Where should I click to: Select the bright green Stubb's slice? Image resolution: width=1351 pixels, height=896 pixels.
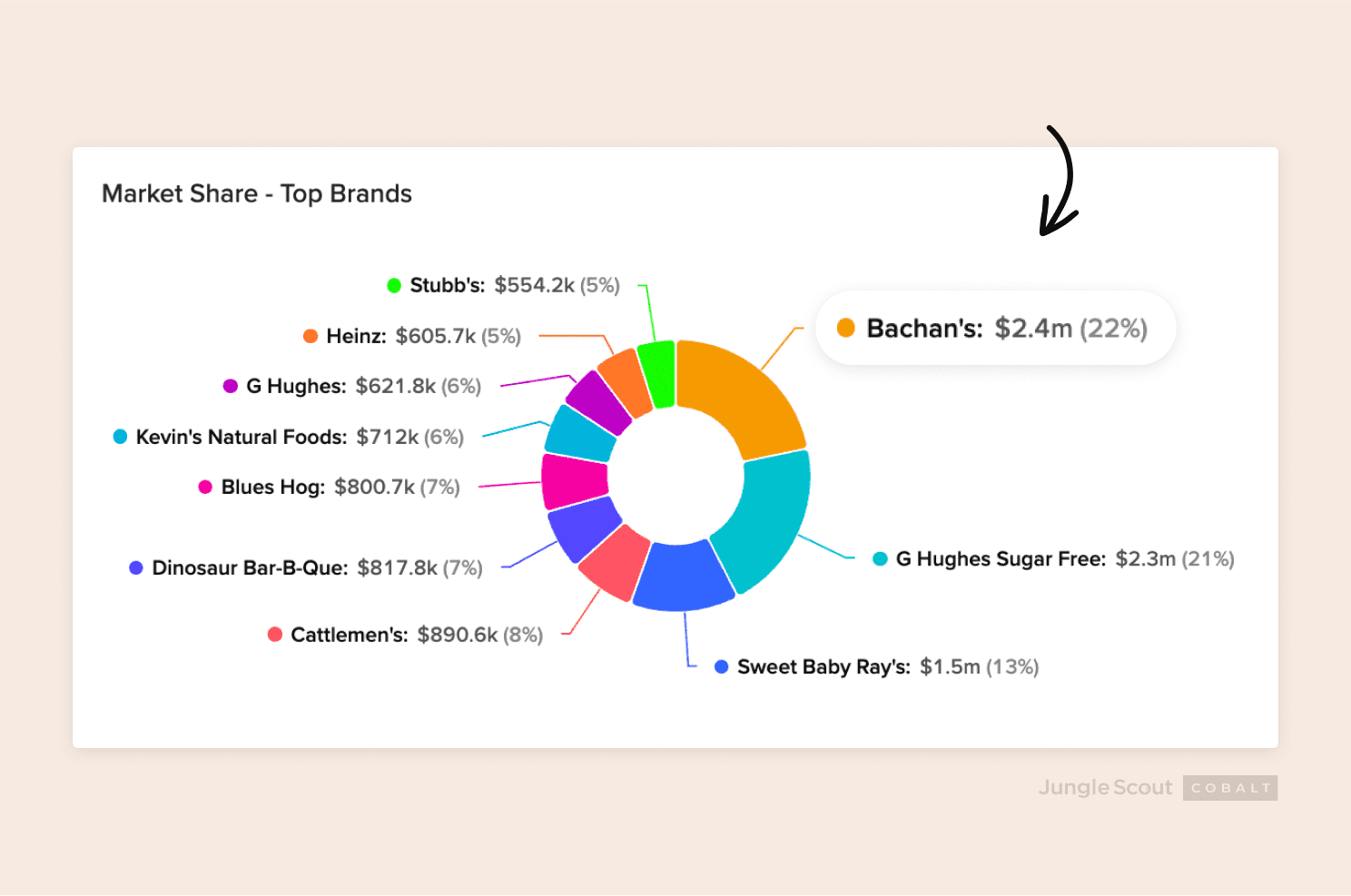point(657,374)
